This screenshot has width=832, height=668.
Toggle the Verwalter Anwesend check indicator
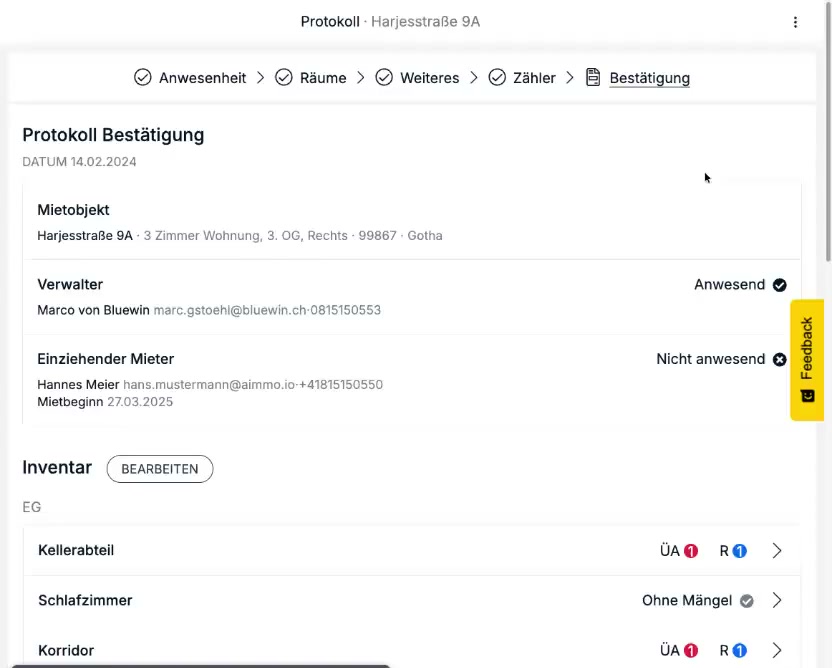click(x=780, y=285)
